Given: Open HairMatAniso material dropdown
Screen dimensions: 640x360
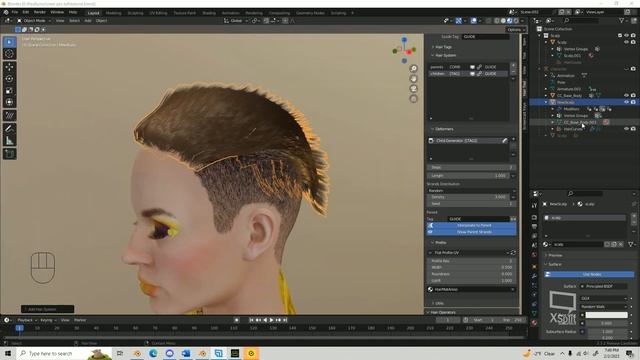Looking at the screenshot, I should tap(471, 289).
